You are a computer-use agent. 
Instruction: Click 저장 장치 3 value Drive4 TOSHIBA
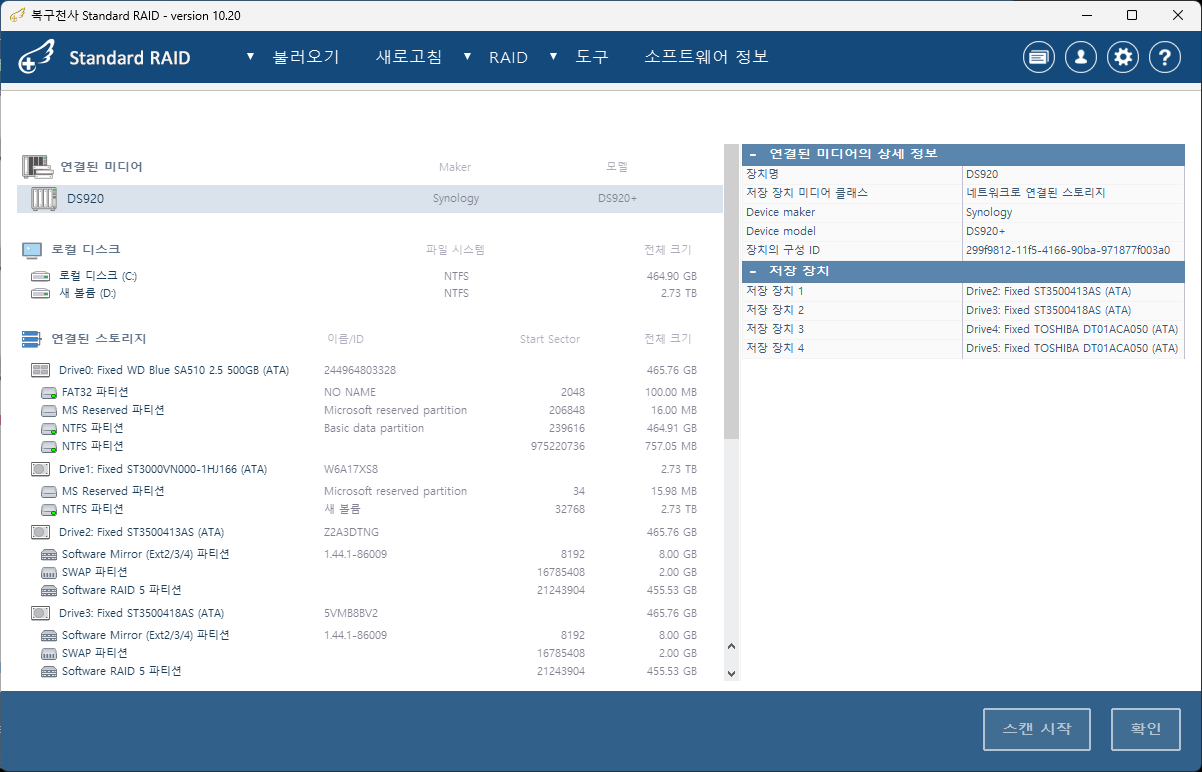[x=1072, y=329]
